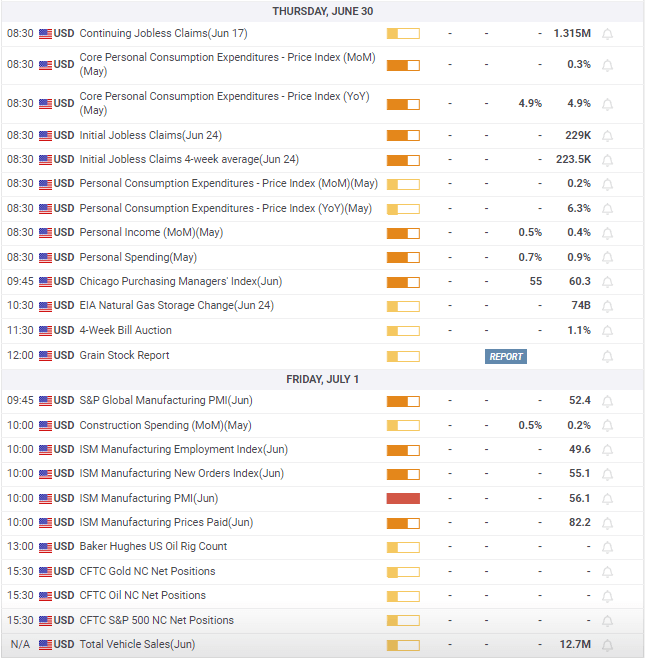
Task: Enable bell for Grain Stock Report
Action: pyautogui.click(x=607, y=357)
